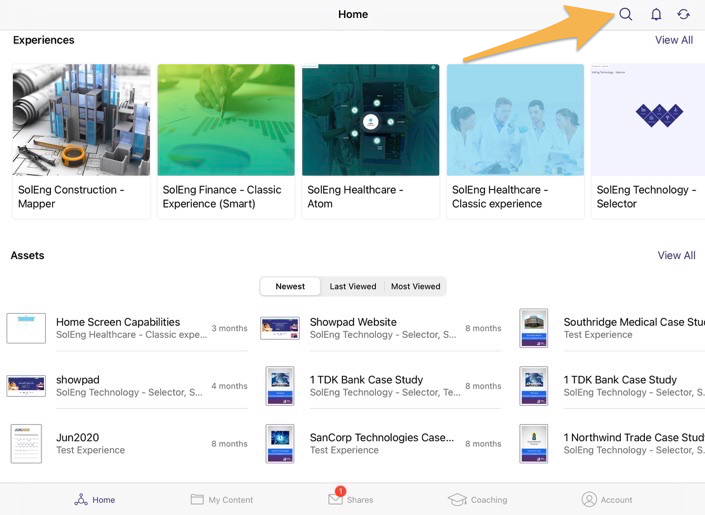Switch to Last Viewed segment
This screenshot has height=515, width=705.
coord(352,286)
